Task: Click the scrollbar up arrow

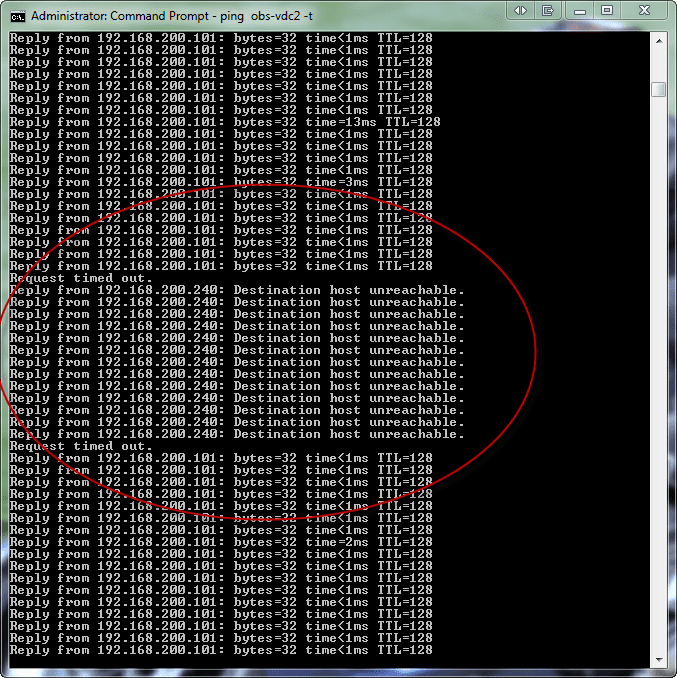Action: (659, 41)
